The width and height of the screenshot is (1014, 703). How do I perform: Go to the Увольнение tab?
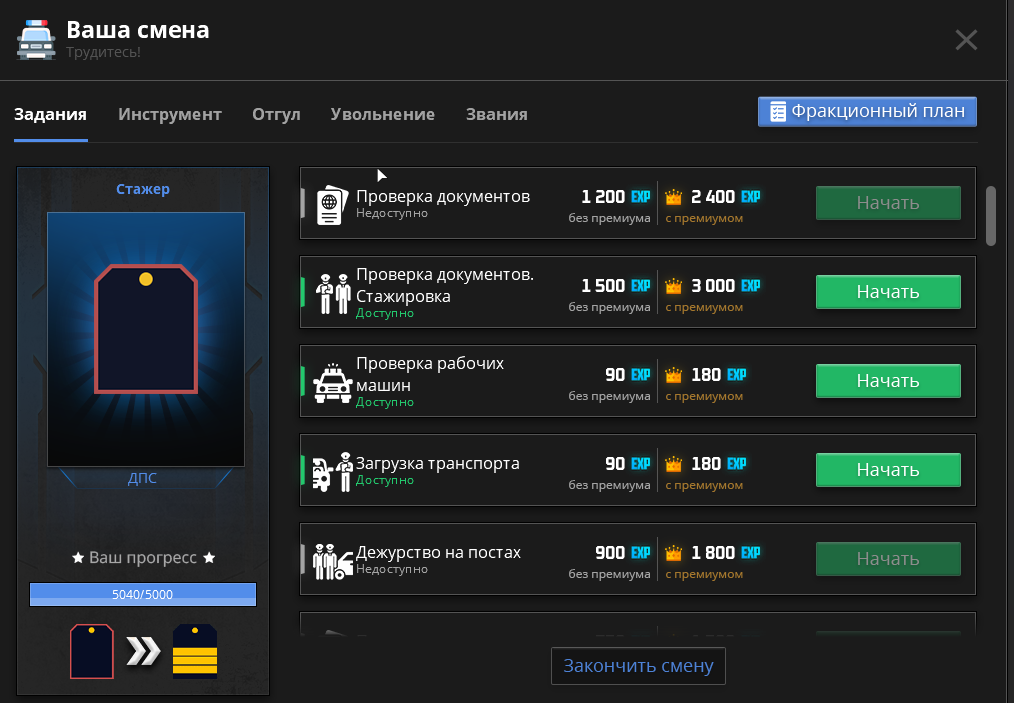[x=382, y=114]
